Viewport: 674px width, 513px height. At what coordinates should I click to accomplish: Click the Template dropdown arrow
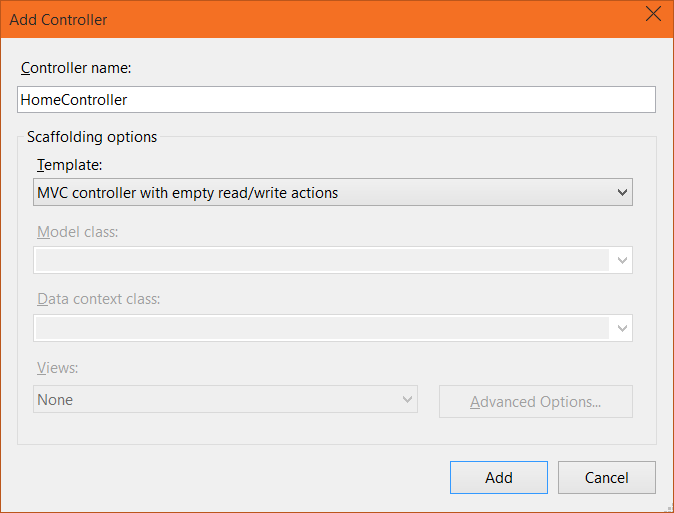[622, 192]
